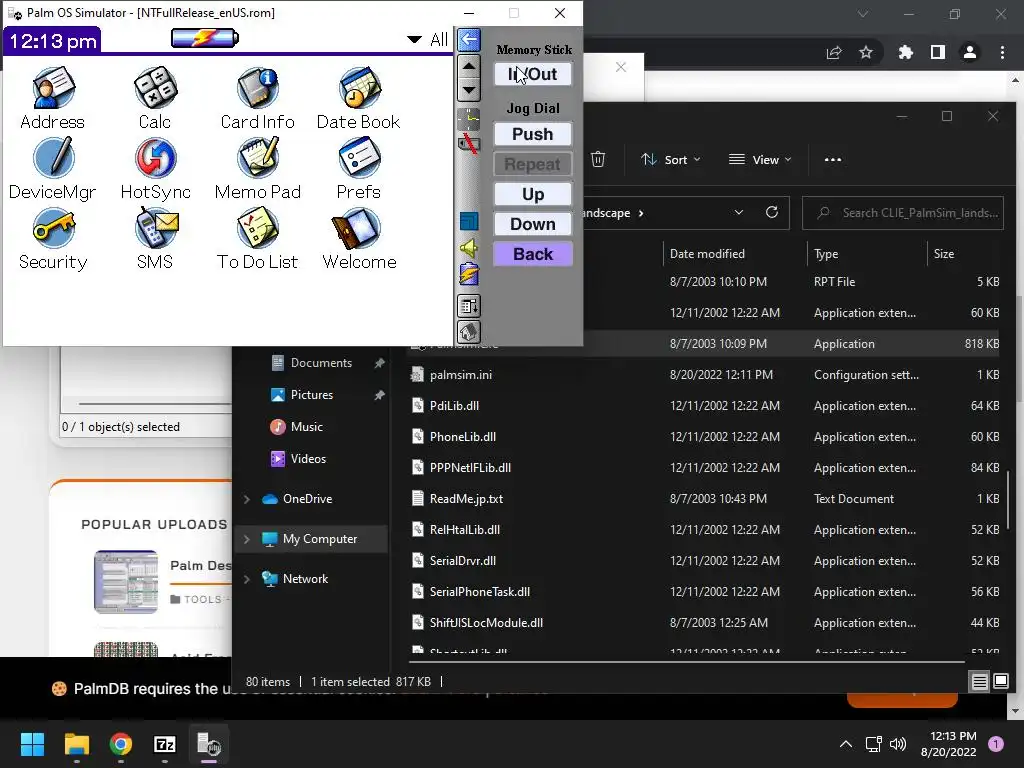Click the scroll up arrow in simulator strip
This screenshot has width=1024, height=768.
point(469,66)
